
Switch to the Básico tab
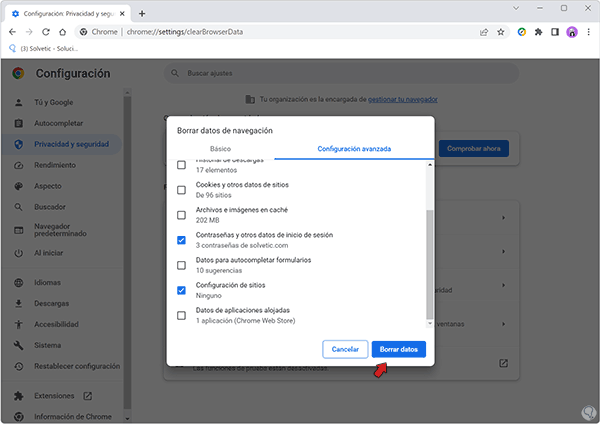tap(219, 149)
